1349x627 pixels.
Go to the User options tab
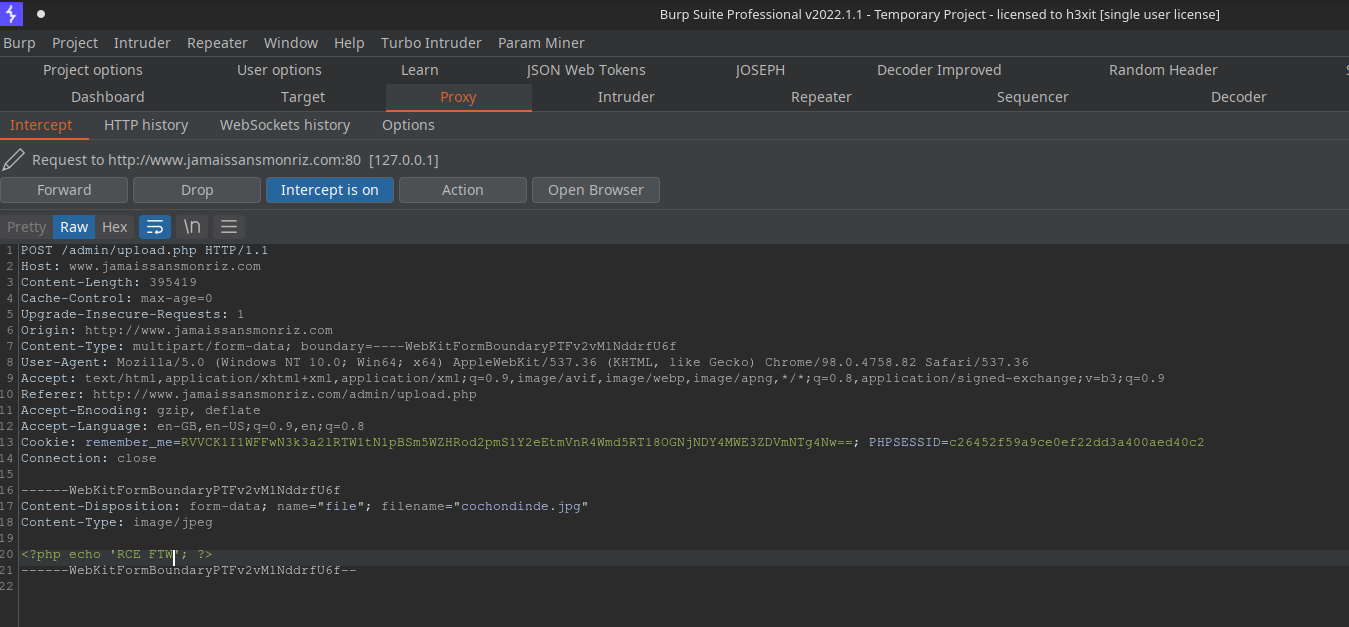click(x=279, y=70)
